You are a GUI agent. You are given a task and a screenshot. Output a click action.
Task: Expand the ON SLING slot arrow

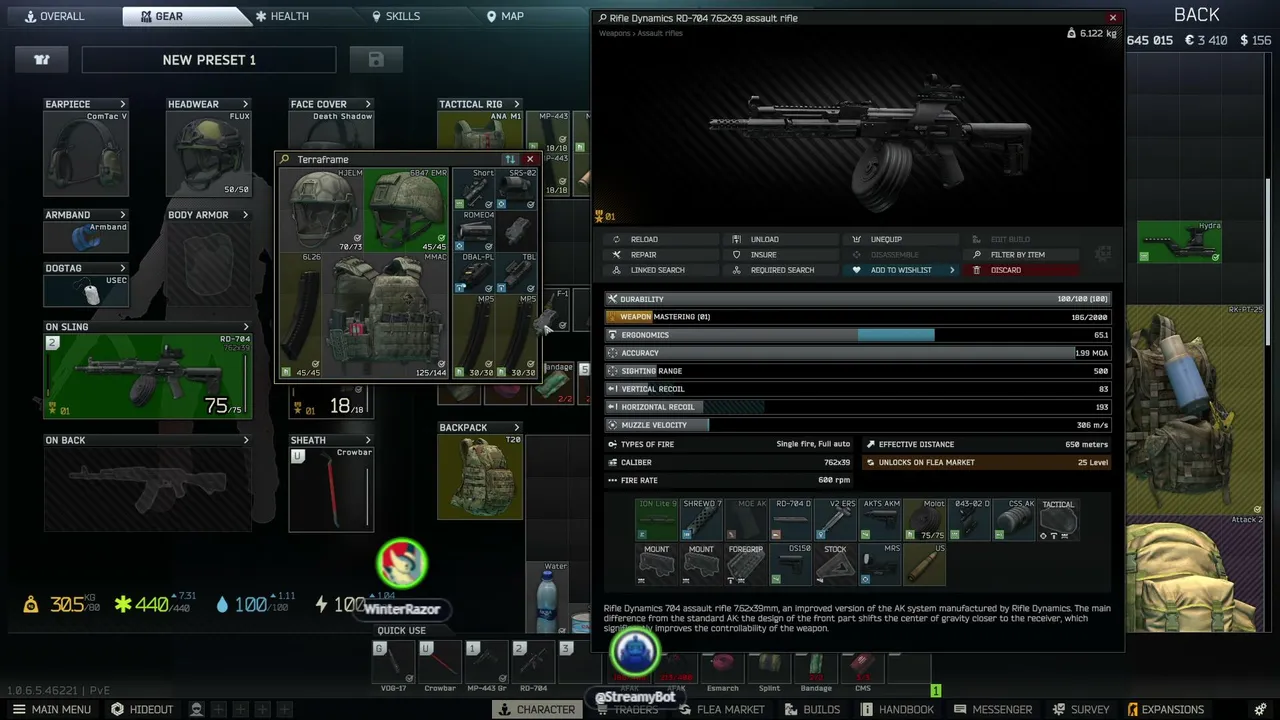tap(246, 327)
